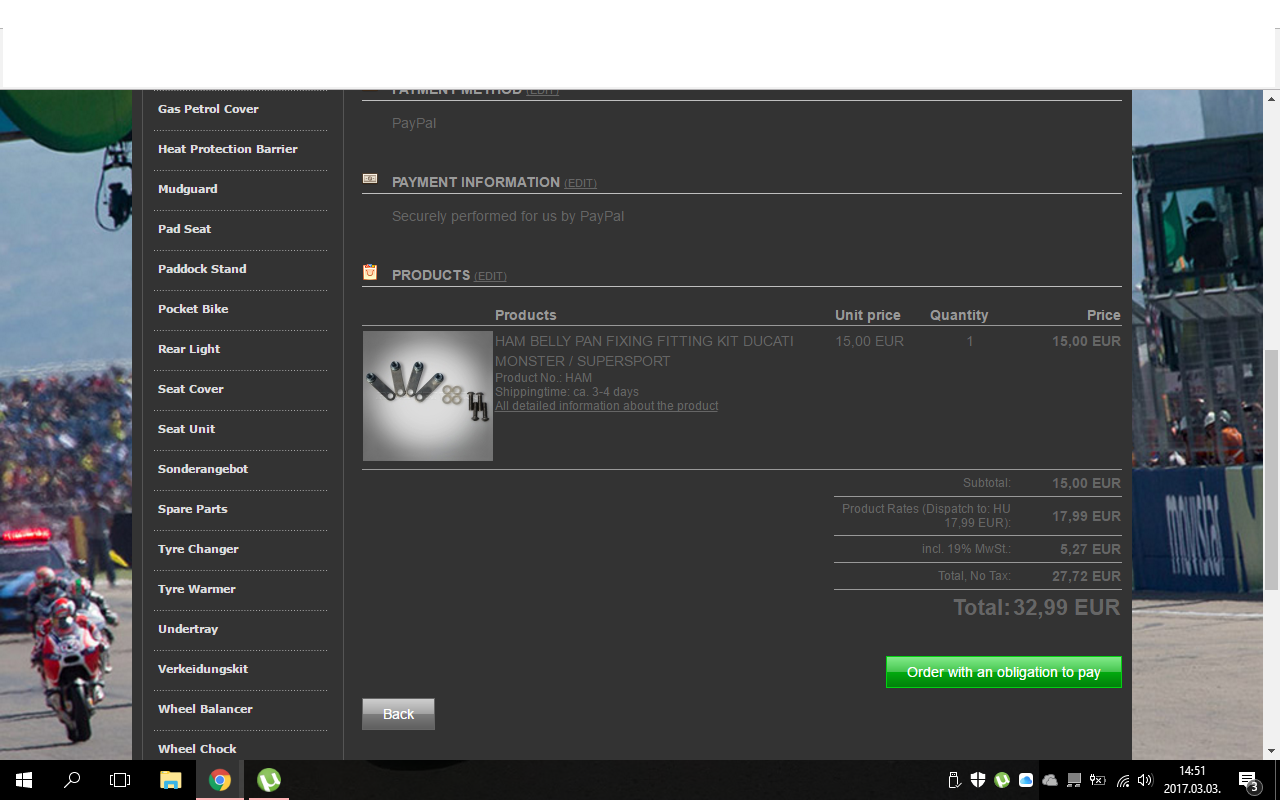
Task: Click the Payment Information section icon
Action: pyautogui.click(x=370, y=179)
